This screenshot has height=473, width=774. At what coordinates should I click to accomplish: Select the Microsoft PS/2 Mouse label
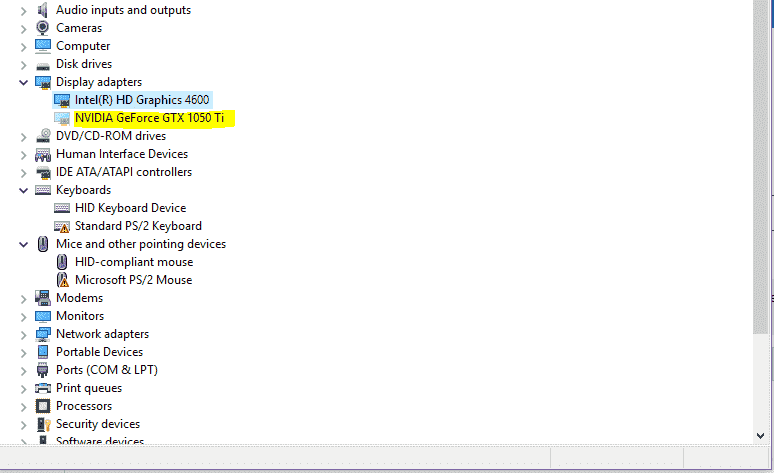(133, 280)
